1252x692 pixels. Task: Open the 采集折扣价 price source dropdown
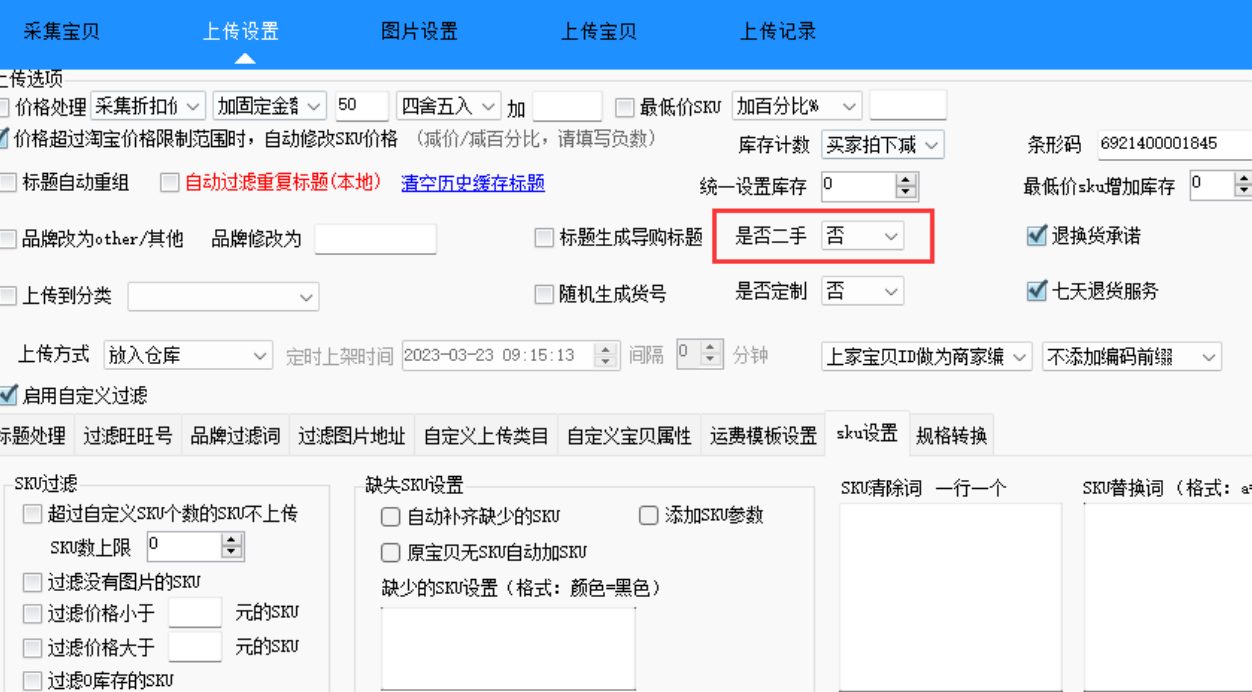click(x=148, y=106)
